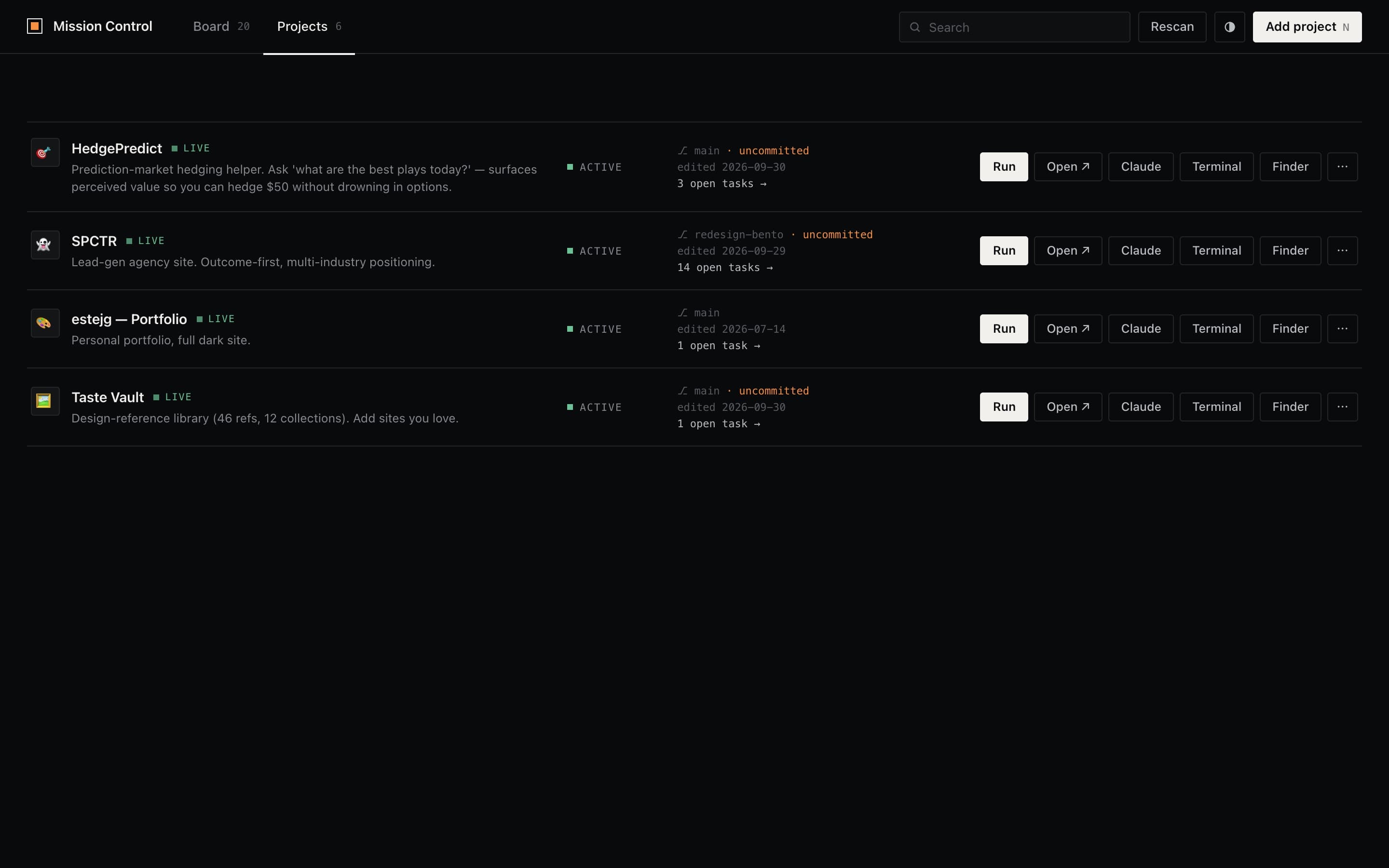The image size is (1389, 868).
Task: Open estejg Portfolio externally
Action: 1068,328
